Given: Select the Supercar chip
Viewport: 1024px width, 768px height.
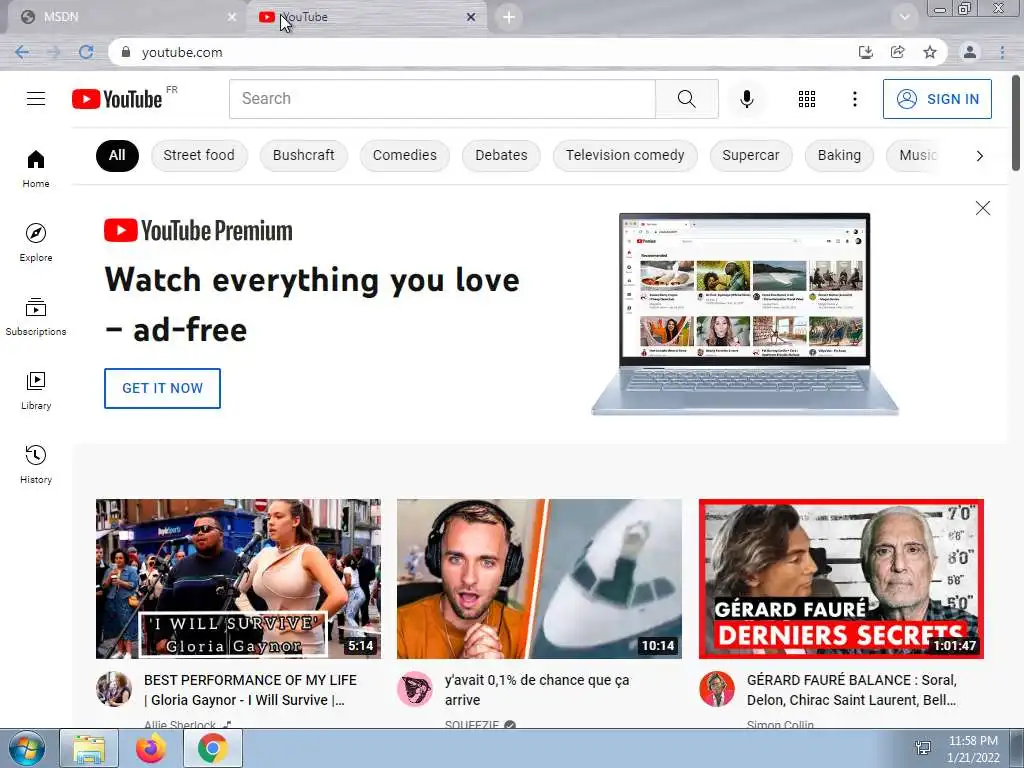Looking at the screenshot, I should 751,155.
